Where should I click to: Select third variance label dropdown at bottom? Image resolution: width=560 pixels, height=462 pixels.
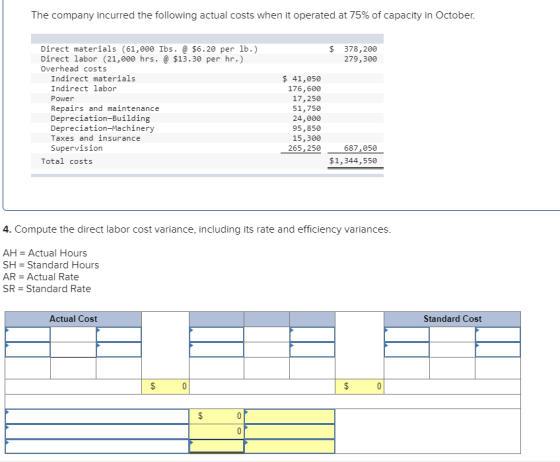[x=97, y=446]
